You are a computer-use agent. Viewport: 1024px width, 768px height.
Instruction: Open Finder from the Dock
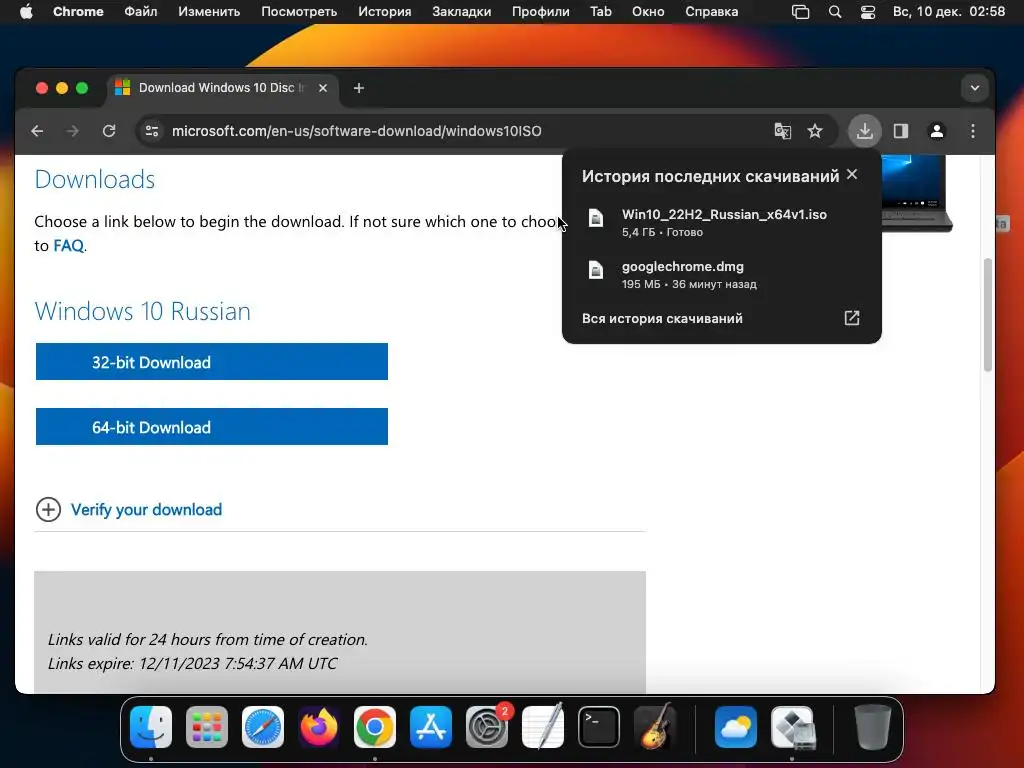point(151,727)
